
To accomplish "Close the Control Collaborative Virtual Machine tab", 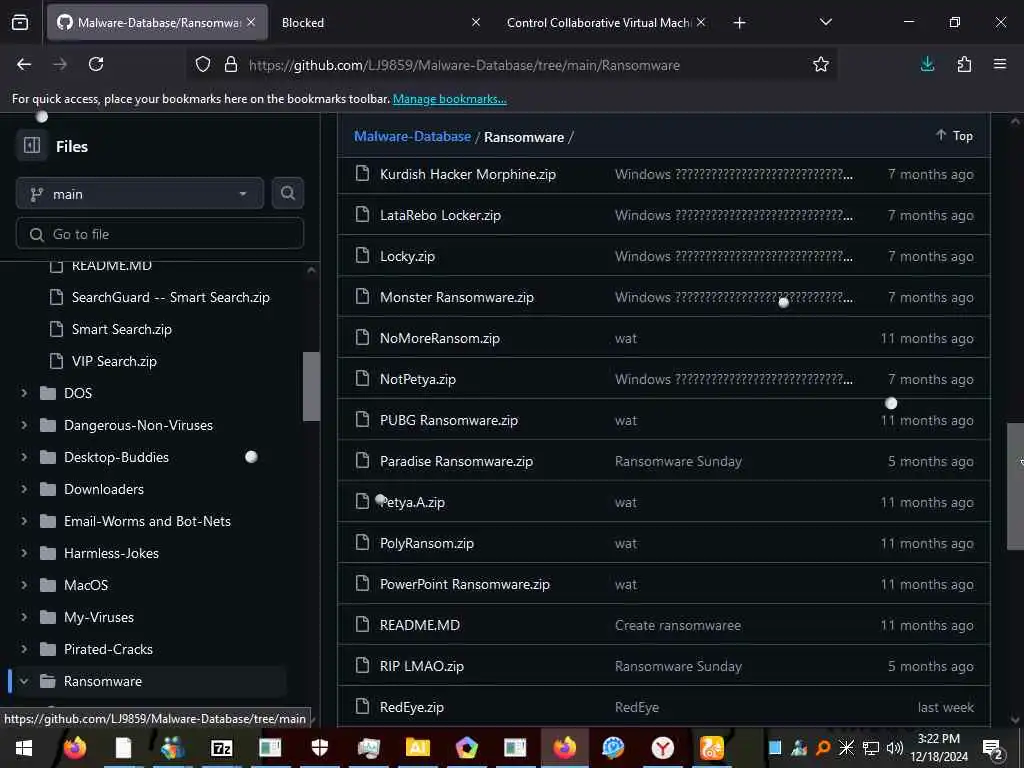I will point(701,22).
